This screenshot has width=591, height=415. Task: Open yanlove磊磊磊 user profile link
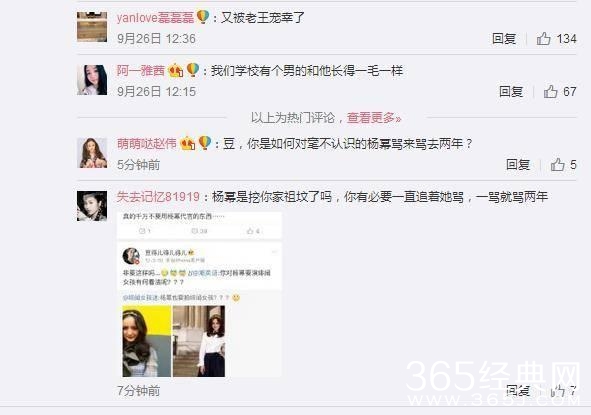click(x=155, y=17)
